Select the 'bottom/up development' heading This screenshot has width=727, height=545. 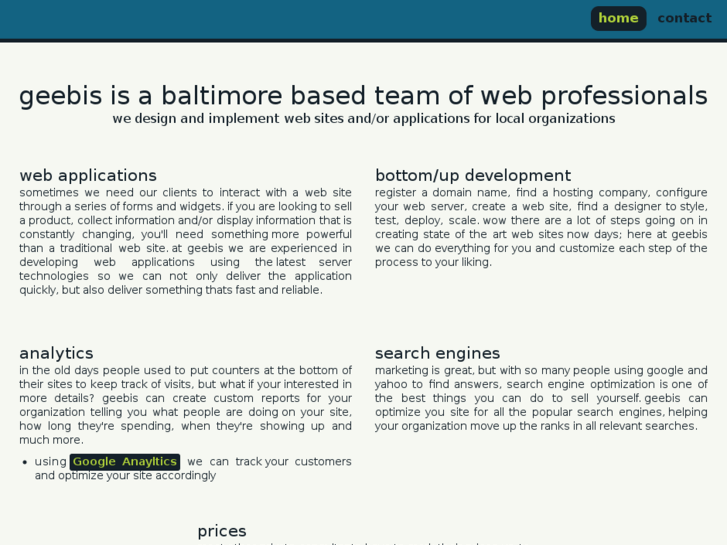(x=473, y=175)
